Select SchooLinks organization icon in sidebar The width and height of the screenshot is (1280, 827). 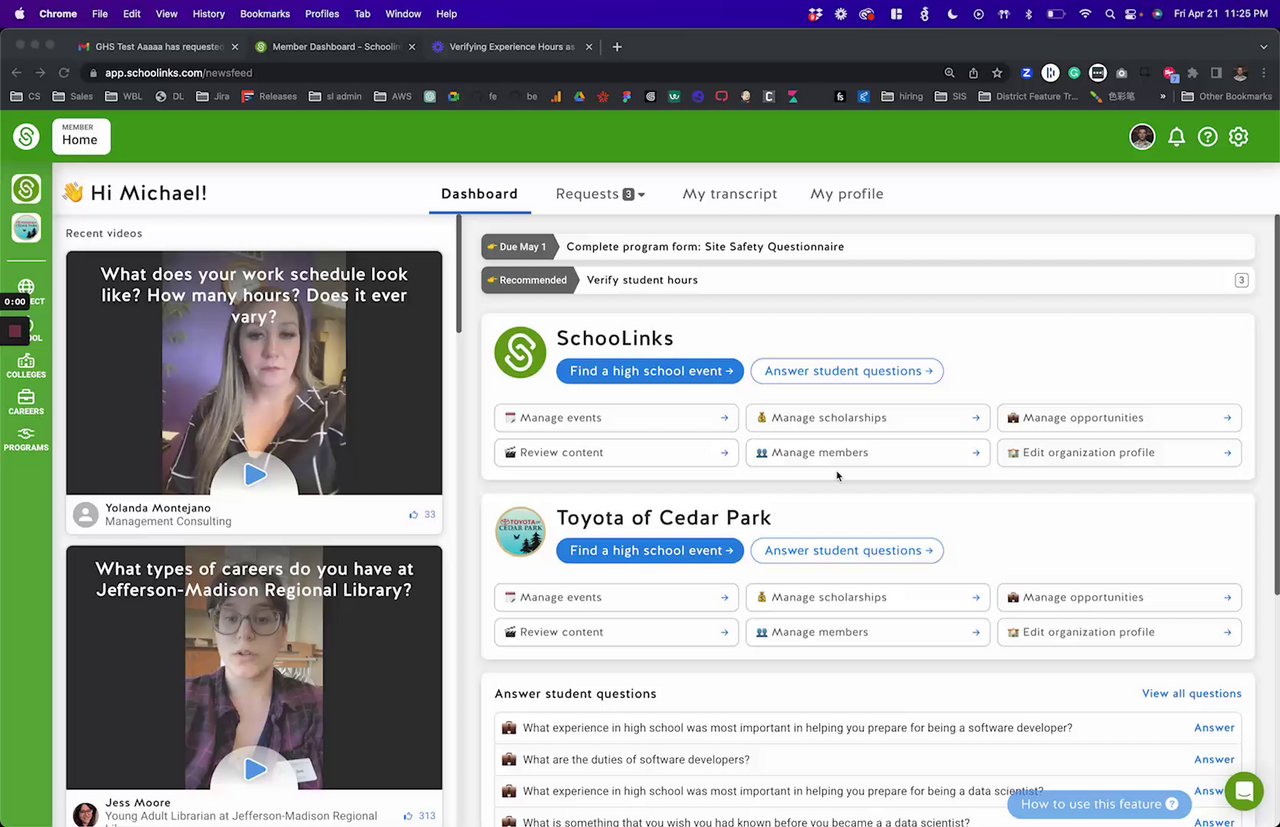point(26,189)
